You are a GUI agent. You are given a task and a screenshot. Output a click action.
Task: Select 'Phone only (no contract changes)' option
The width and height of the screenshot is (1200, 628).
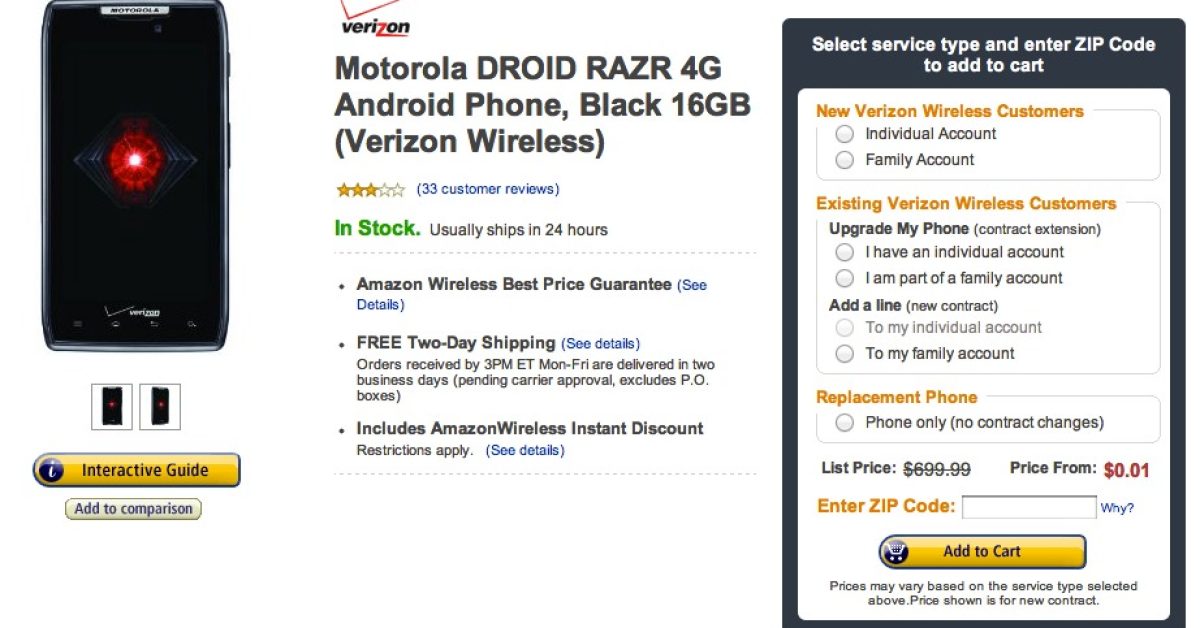tap(845, 423)
